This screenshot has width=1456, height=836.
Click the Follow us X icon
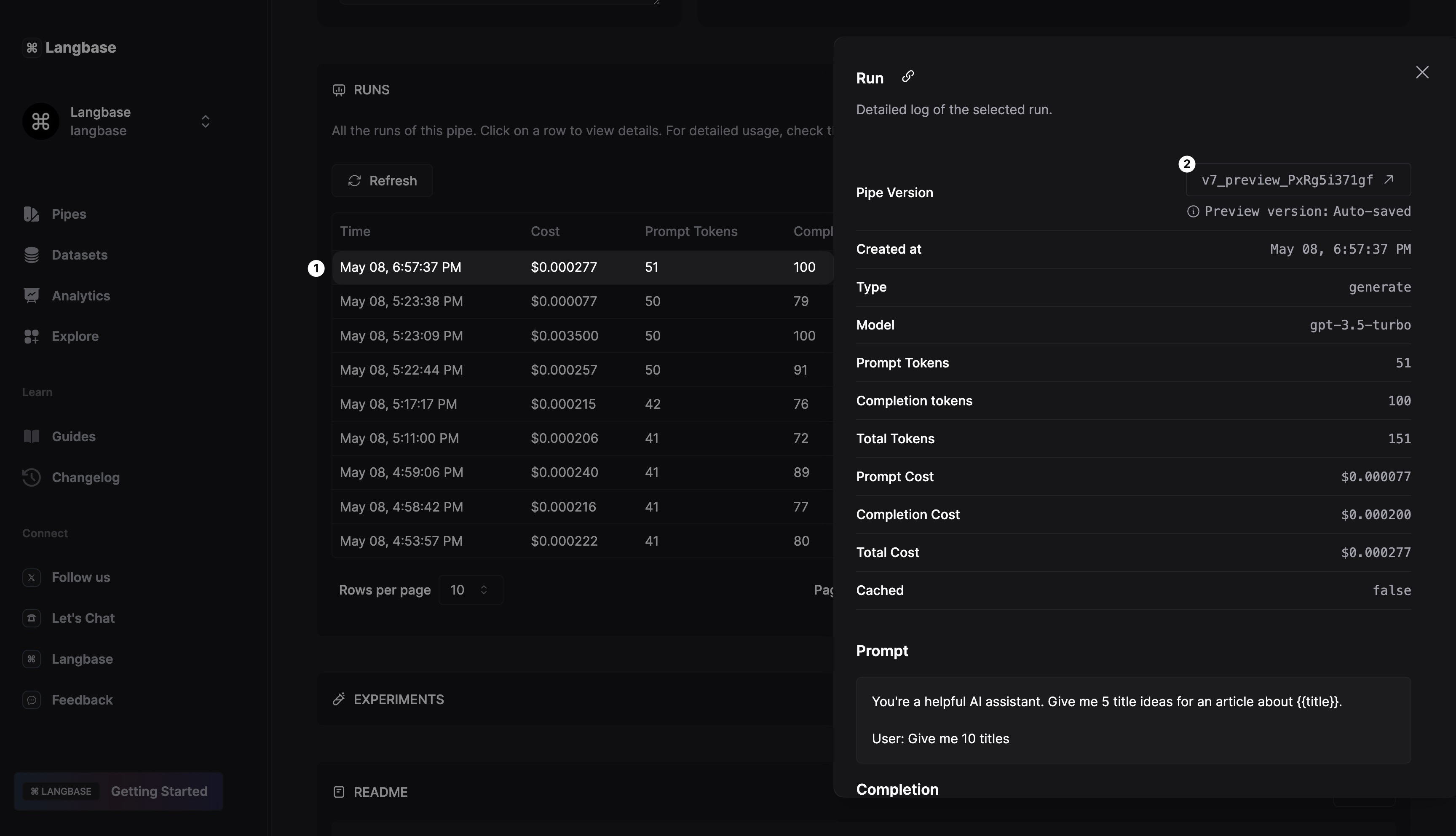(x=32, y=577)
